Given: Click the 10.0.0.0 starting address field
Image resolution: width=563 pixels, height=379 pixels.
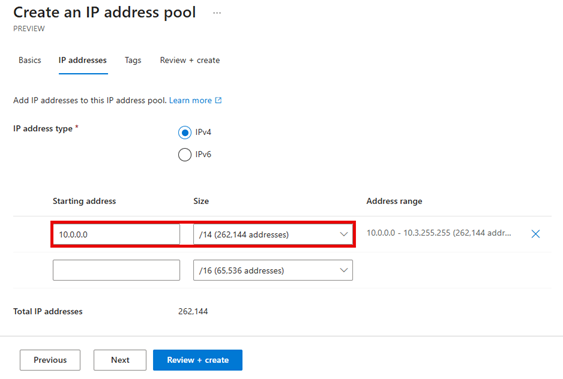Looking at the screenshot, I should click(116, 234).
